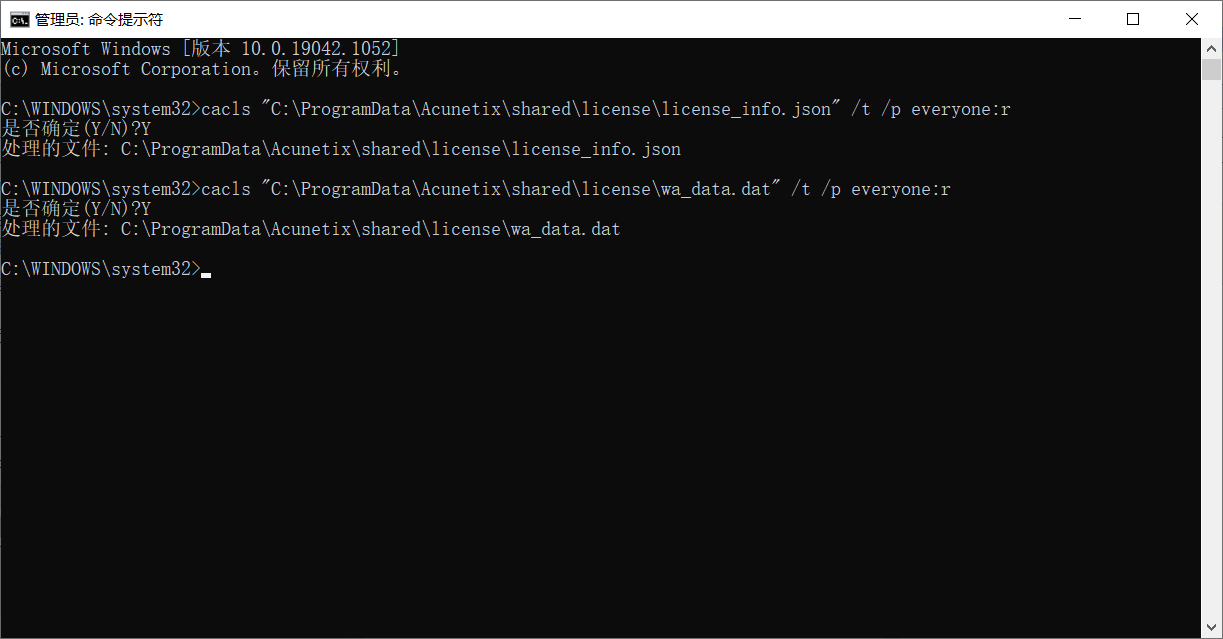Image resolution: width=1223 pixels, height=639 pixels.
Task: Click the second 是否确定(Y/N)?Y confirmation line
Action: pos(76,209)
